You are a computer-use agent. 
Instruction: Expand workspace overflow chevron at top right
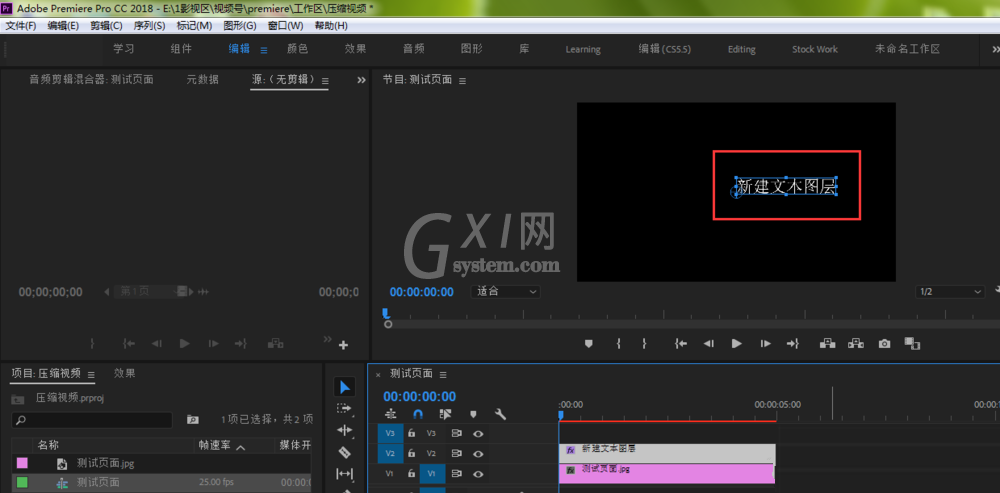pos(996,49)
